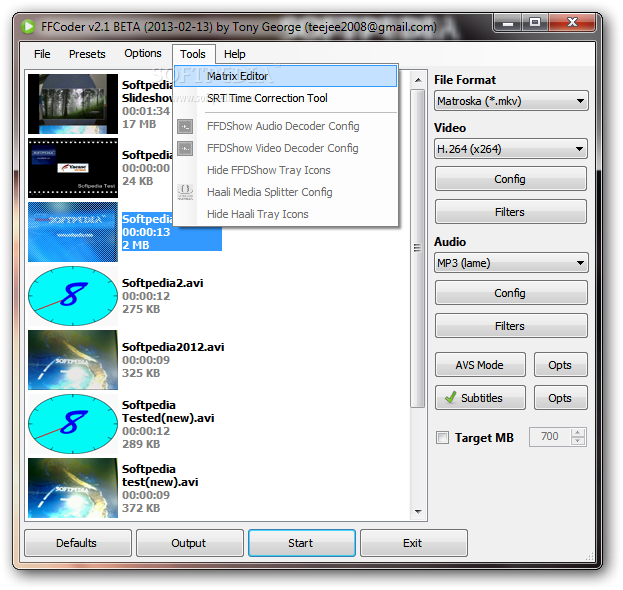
Task: Open the File menu
Action: 42,54
